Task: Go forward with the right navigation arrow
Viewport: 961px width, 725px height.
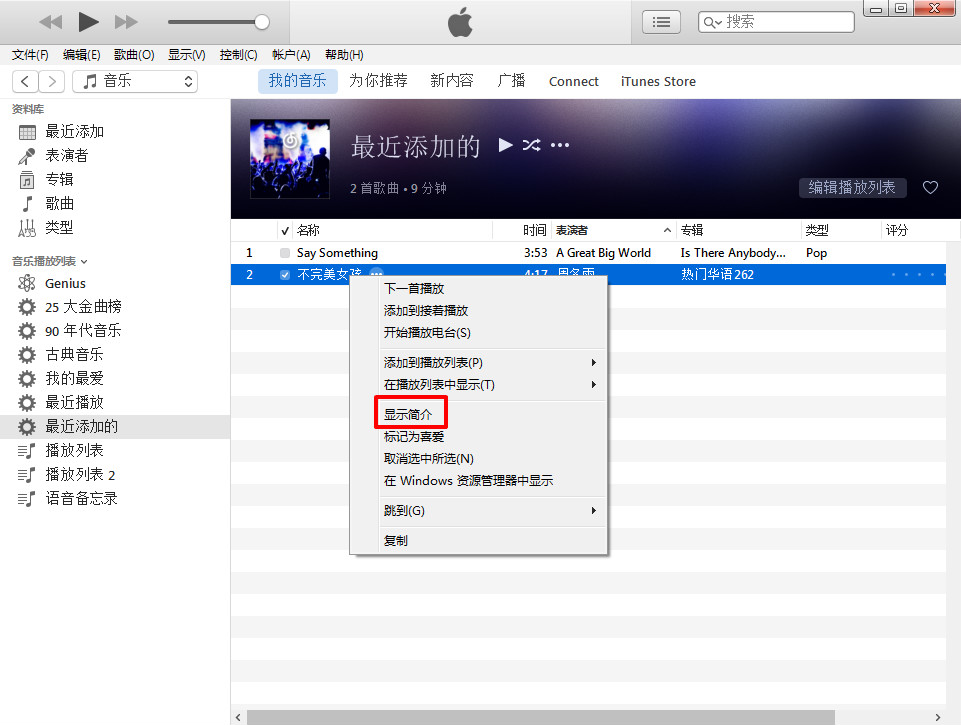Action: click(x=52, y=81)
